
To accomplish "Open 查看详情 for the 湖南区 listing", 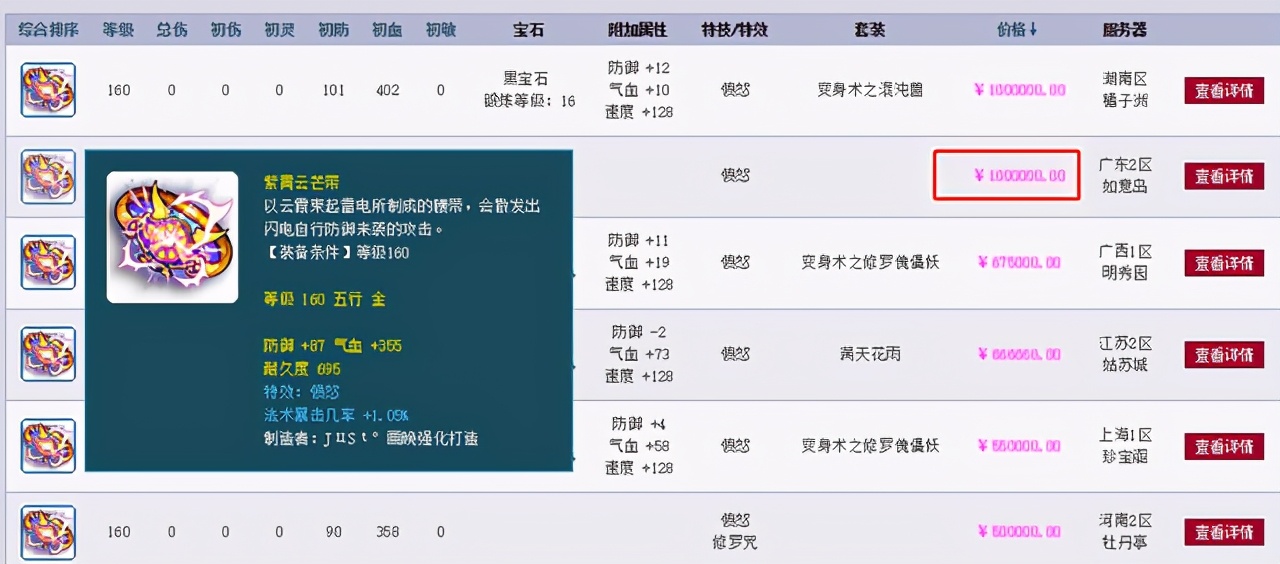I will [1224, 90].
